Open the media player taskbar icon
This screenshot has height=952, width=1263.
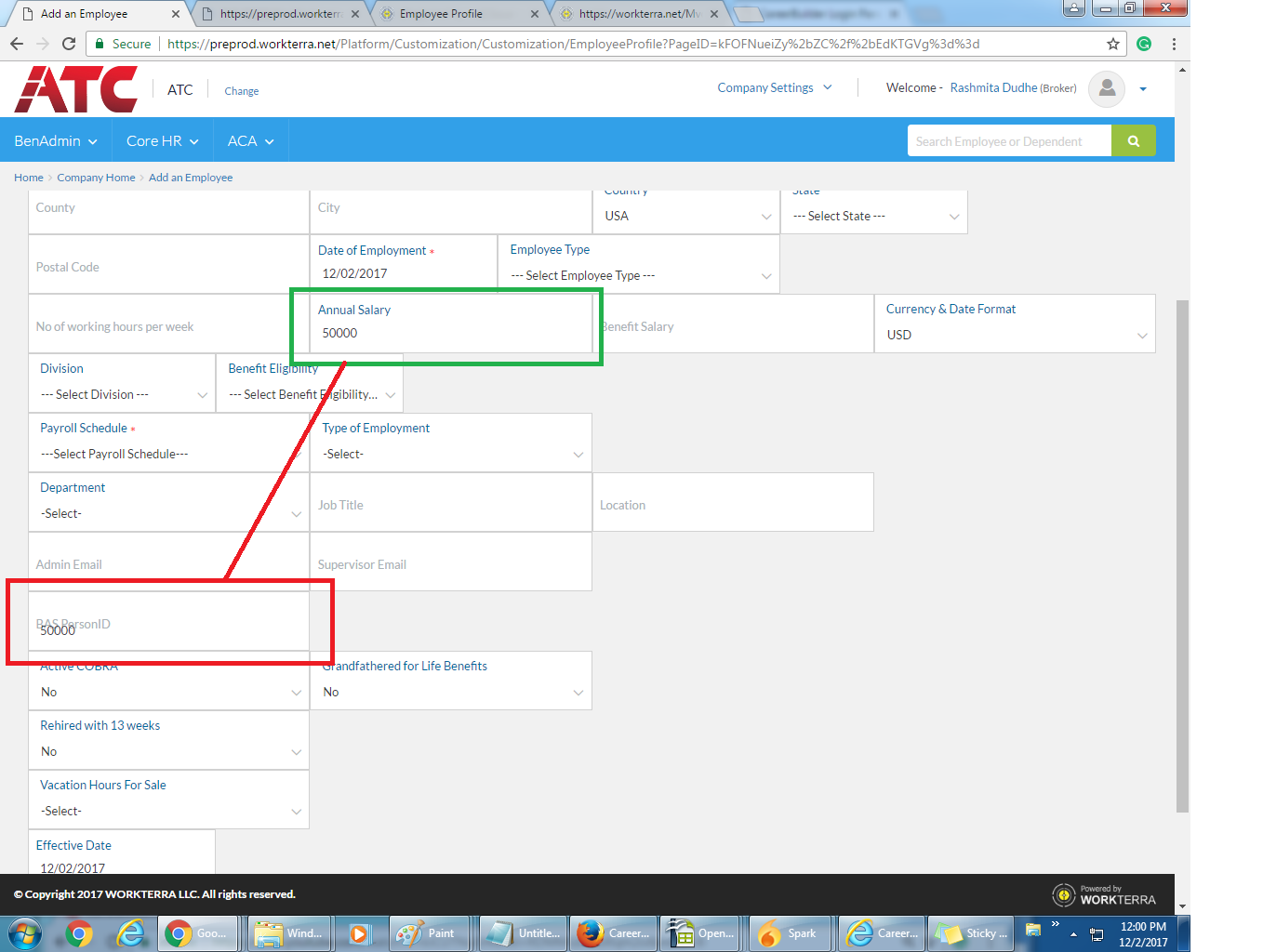pos(359,933)
